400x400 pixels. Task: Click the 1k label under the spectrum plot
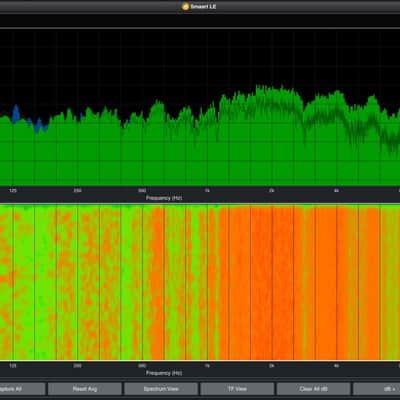[x=207, y=191]
